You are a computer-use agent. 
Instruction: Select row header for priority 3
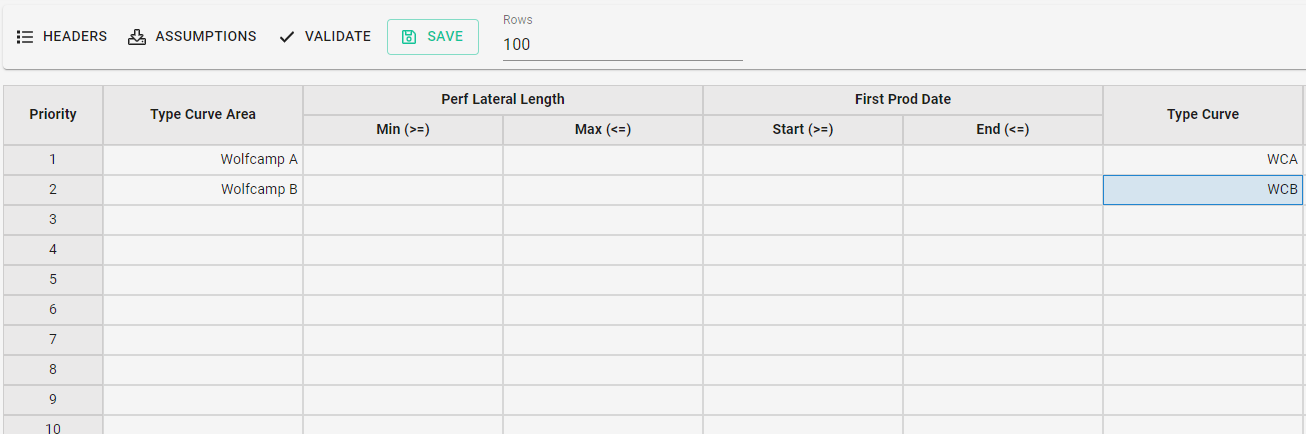(x=53, y=220)
